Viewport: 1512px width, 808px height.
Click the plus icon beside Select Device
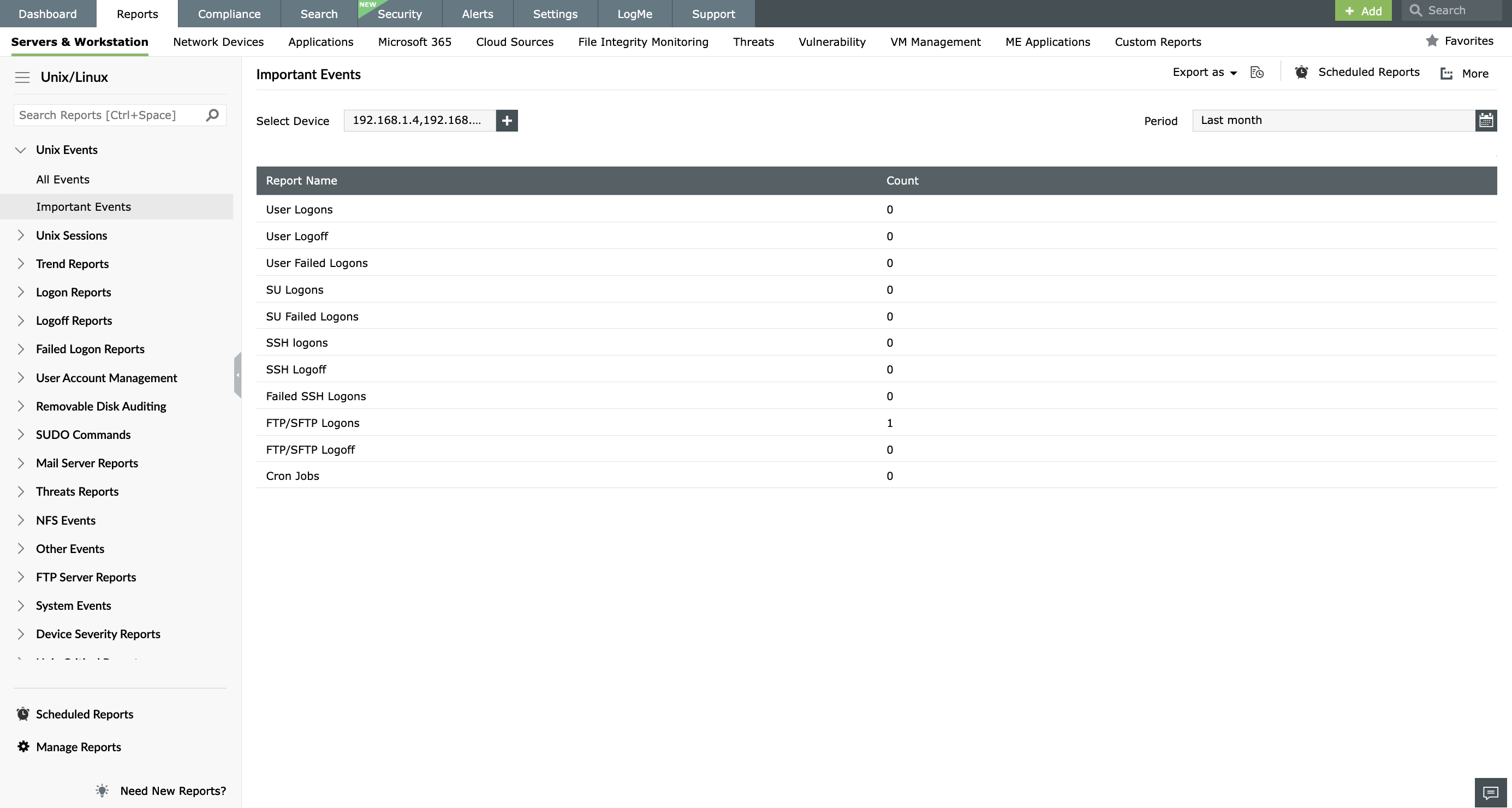point(507,120)
